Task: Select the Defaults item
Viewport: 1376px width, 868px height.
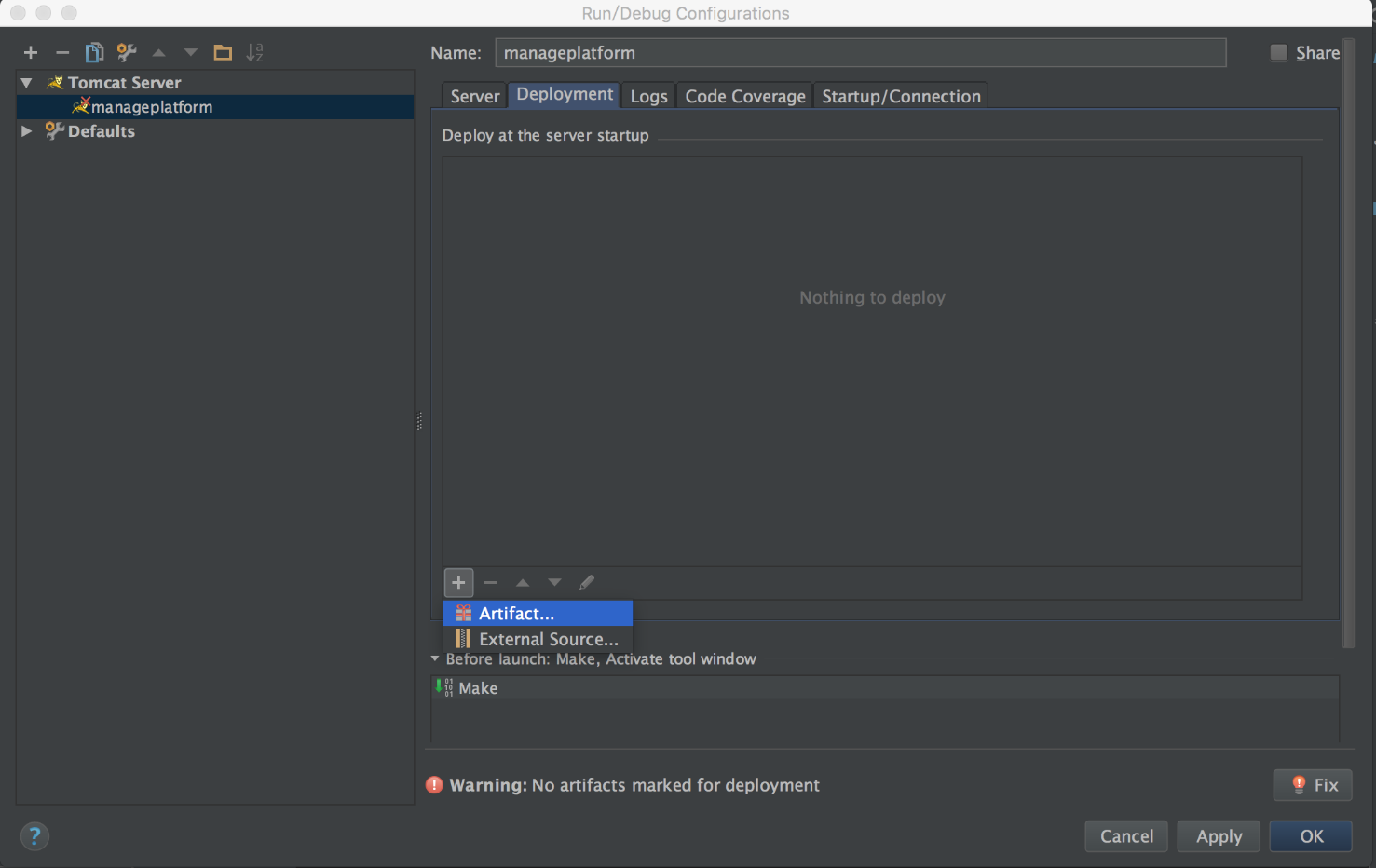Action: pos(101,131)
